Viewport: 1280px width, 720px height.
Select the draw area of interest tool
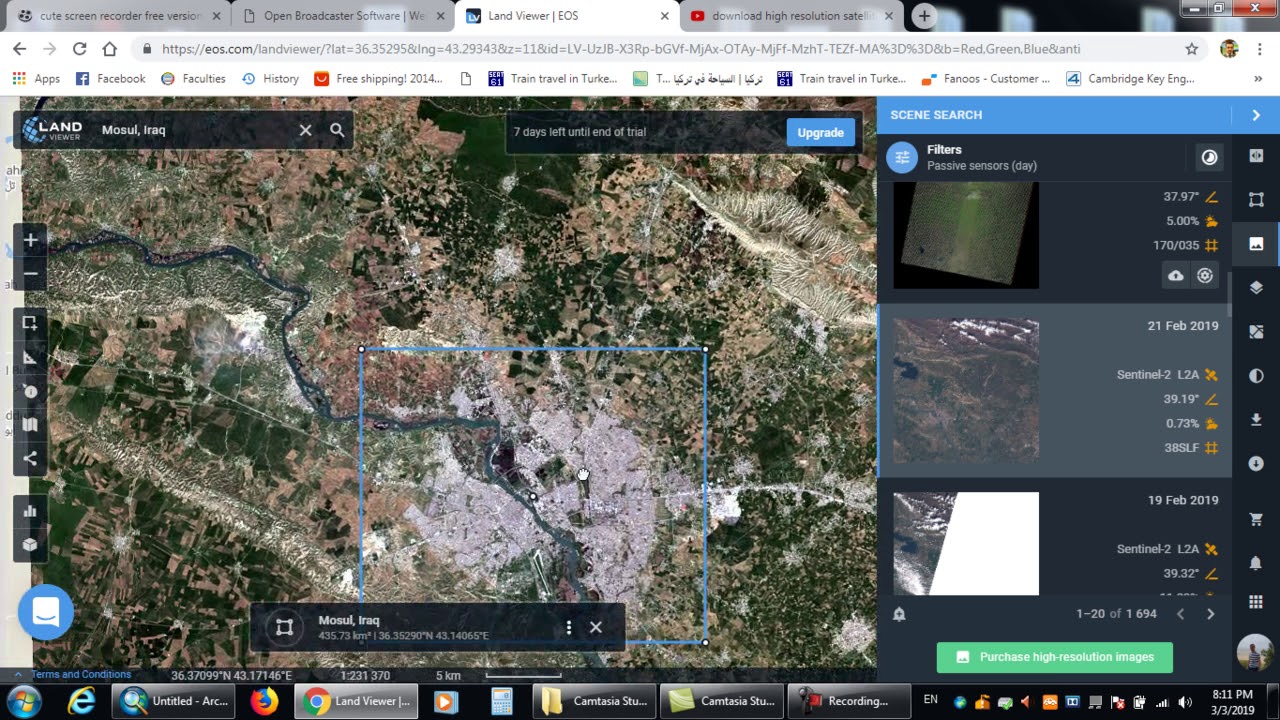30,324
